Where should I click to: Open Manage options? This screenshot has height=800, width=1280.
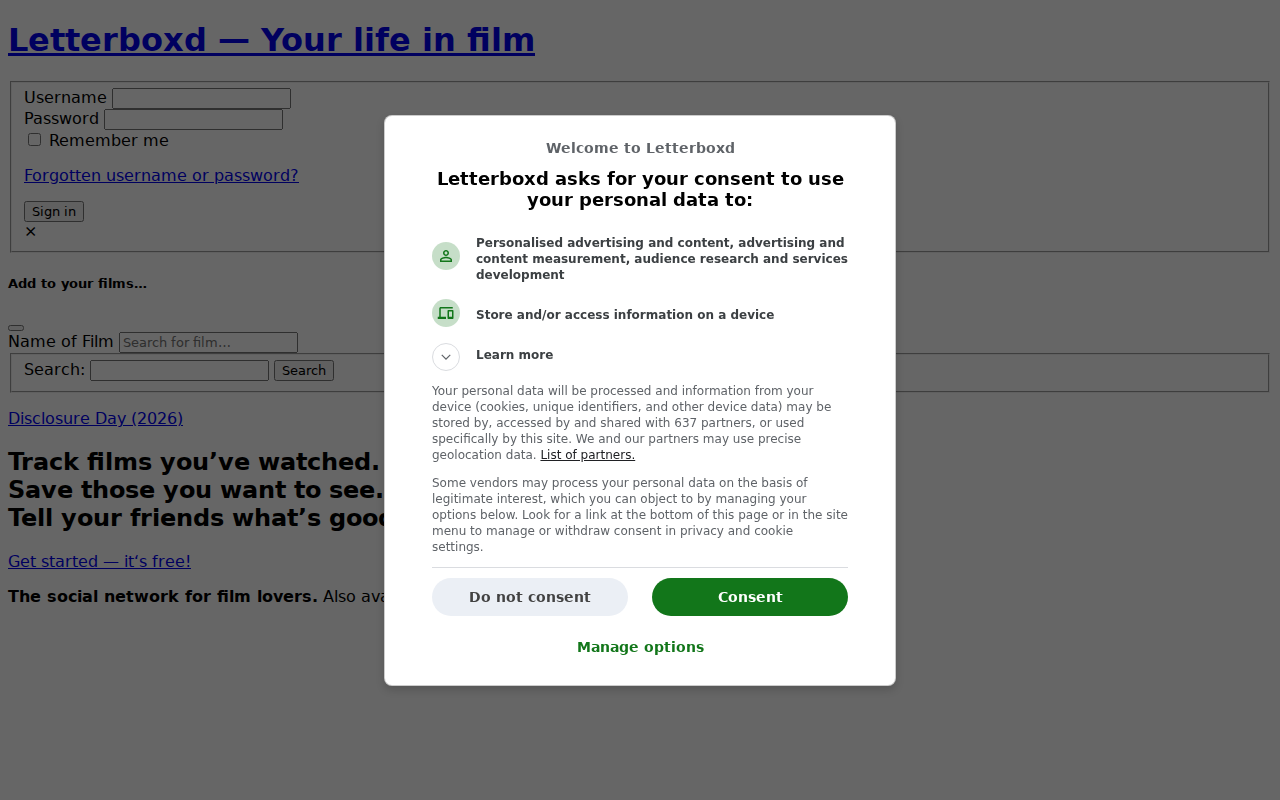point(640,647)
